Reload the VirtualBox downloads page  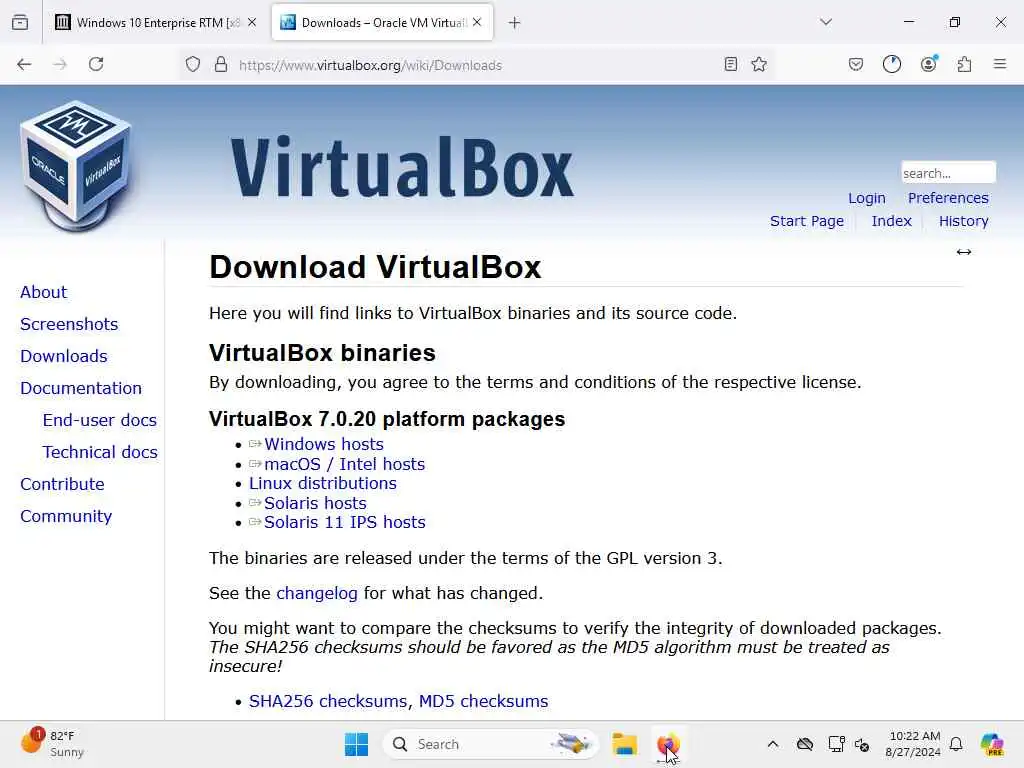click(x=96, y=64)
